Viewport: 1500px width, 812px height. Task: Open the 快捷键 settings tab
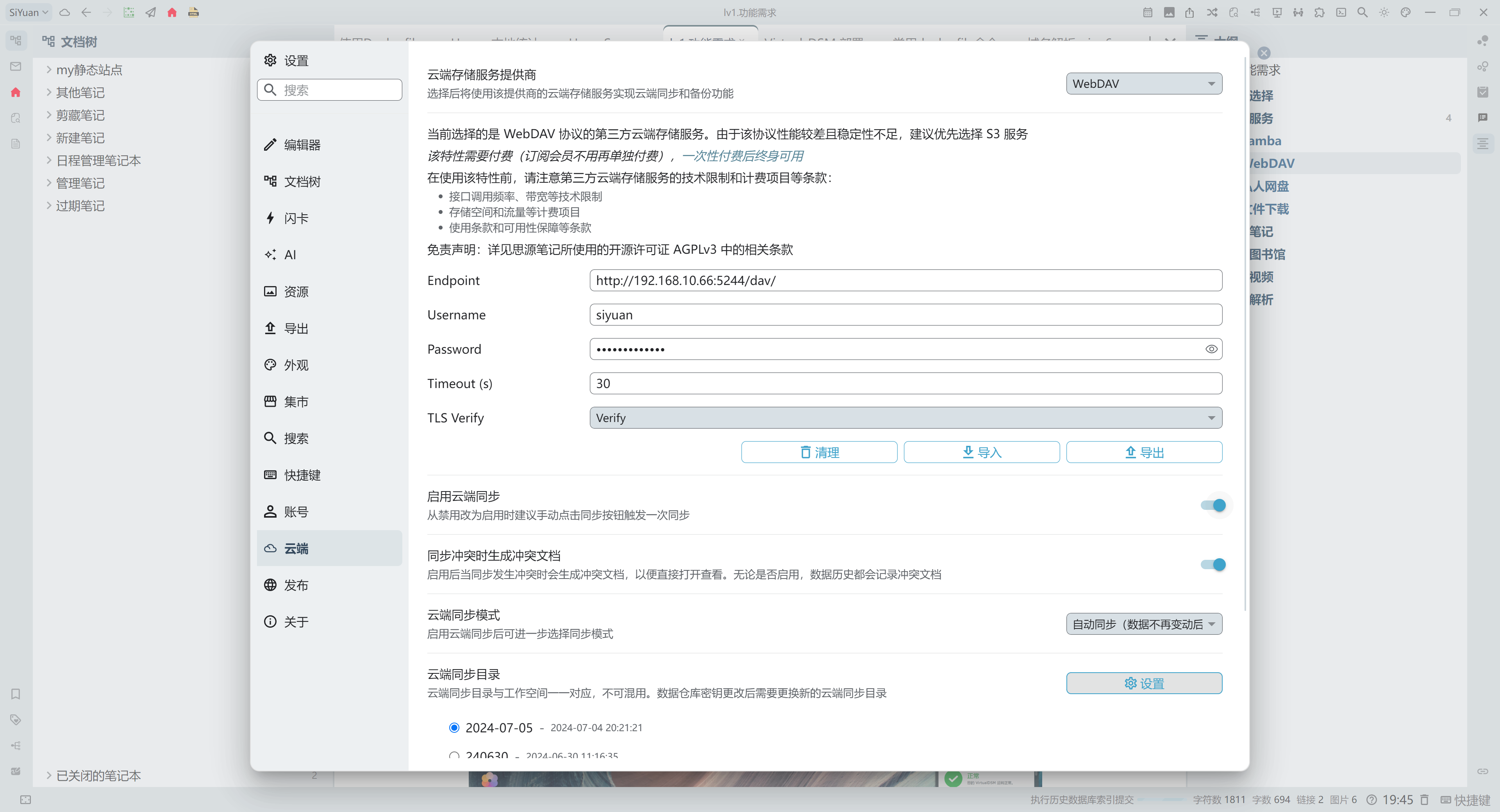329,475
